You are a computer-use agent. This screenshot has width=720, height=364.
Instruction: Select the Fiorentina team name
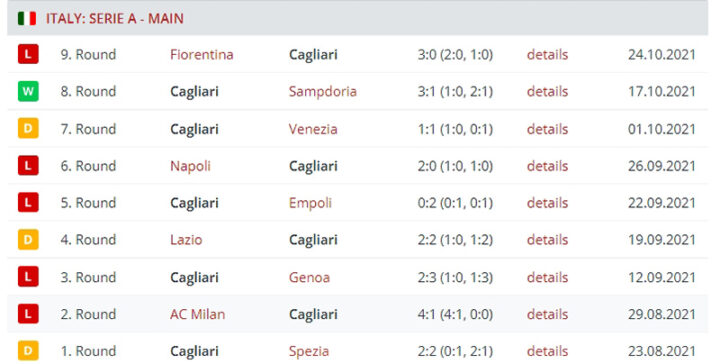(202, 55)
